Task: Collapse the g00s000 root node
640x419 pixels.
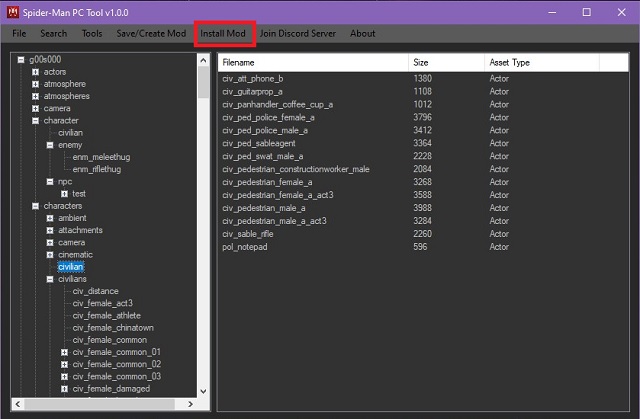Action: click(21, 60)
